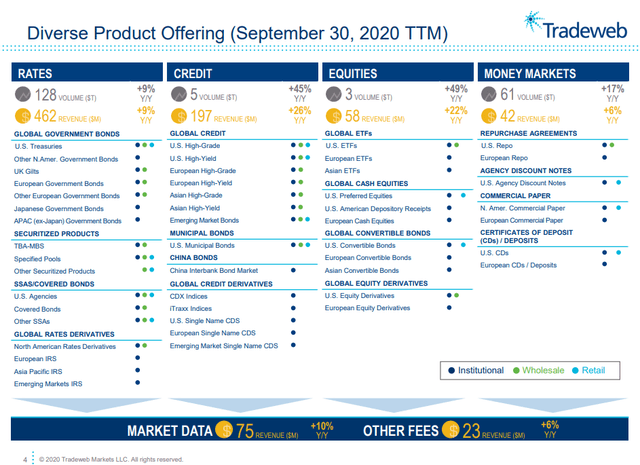
Task: Click the dark blue Institutional legend dot
Action: pos(451,371)
